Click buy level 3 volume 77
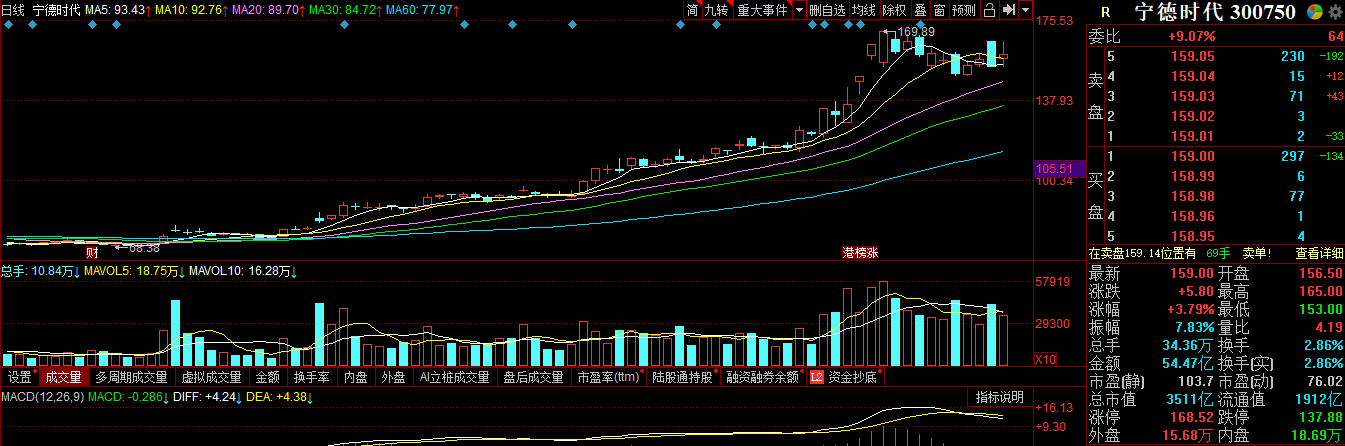Viewport: 1345px width, 446px height. pyautogui.click(x=1296, y=196)
